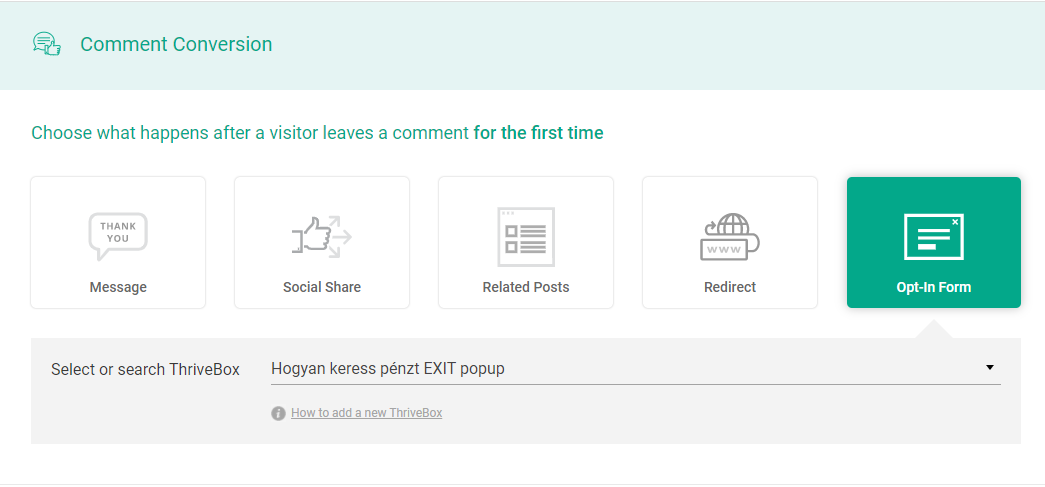Click the Comment Conversion heading title

(x=176, y=44)
